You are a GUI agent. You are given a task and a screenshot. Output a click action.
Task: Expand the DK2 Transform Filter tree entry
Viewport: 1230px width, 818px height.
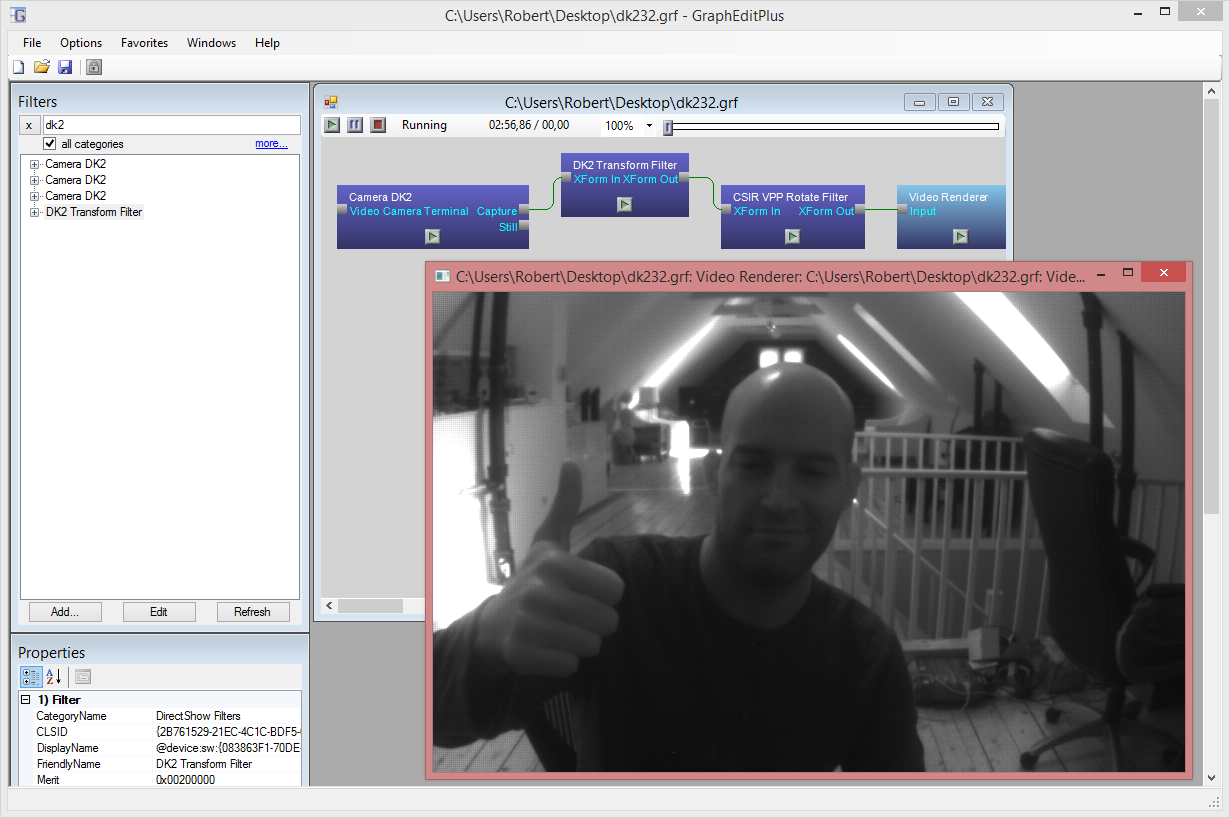coord(34,212)
